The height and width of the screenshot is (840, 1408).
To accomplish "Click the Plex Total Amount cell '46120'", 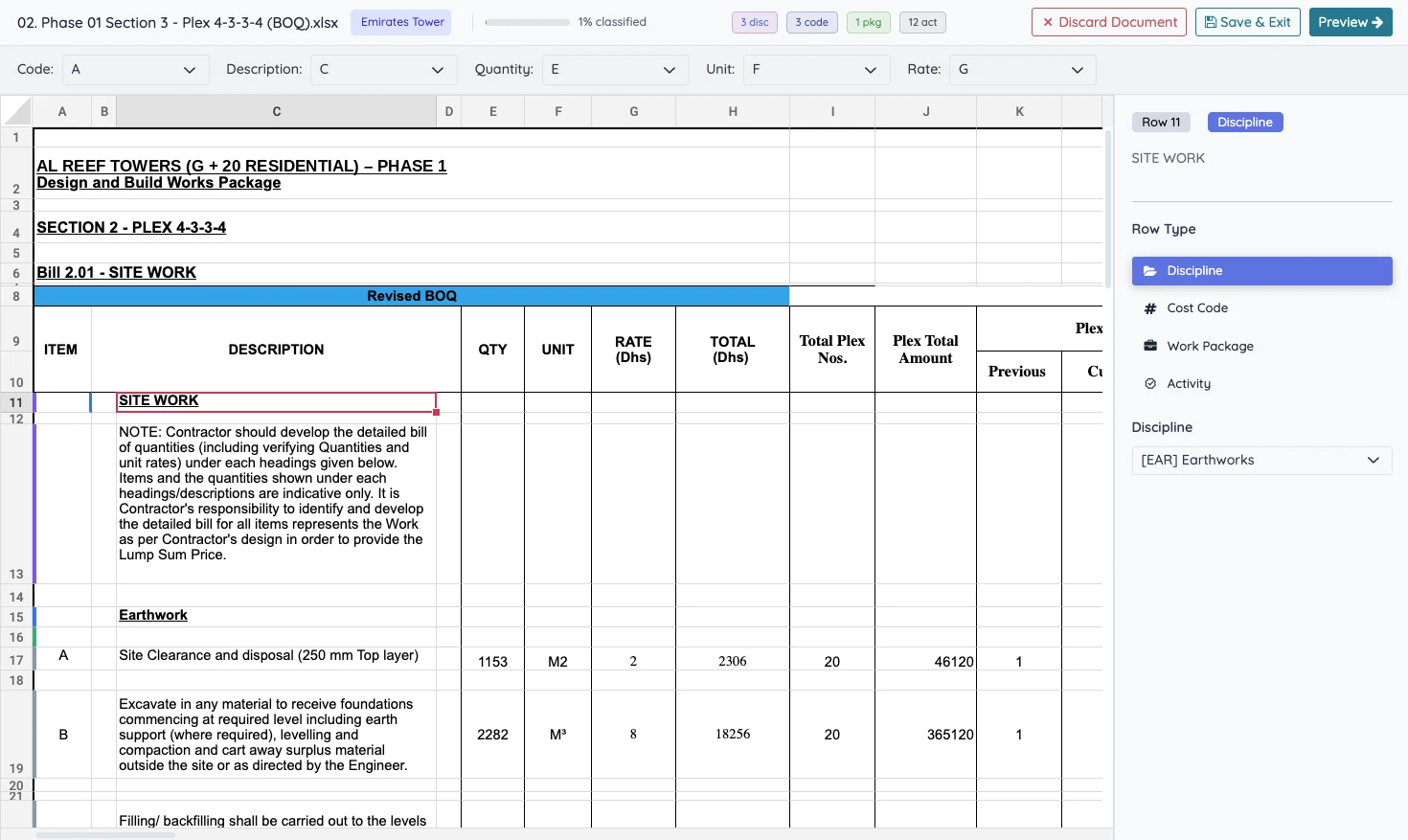I will tap(926, 661).
